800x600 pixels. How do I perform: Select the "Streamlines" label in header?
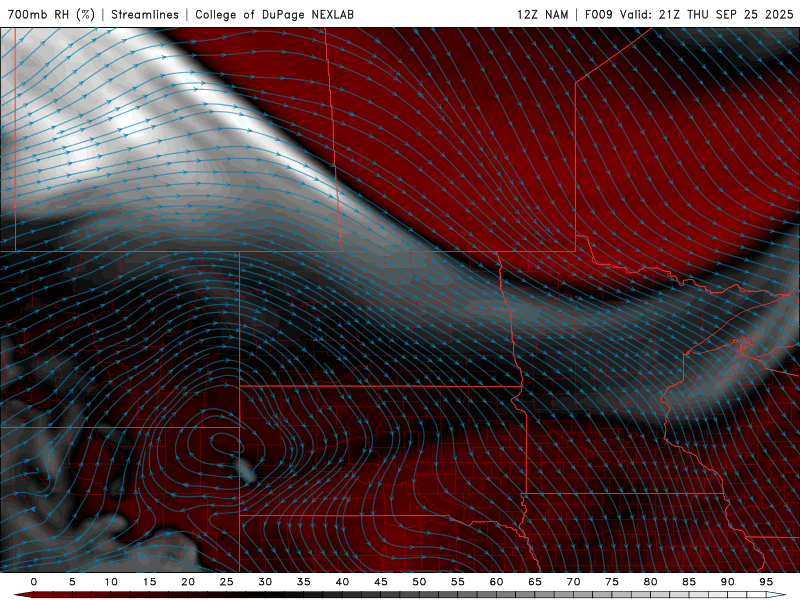[x=145, y=14]
